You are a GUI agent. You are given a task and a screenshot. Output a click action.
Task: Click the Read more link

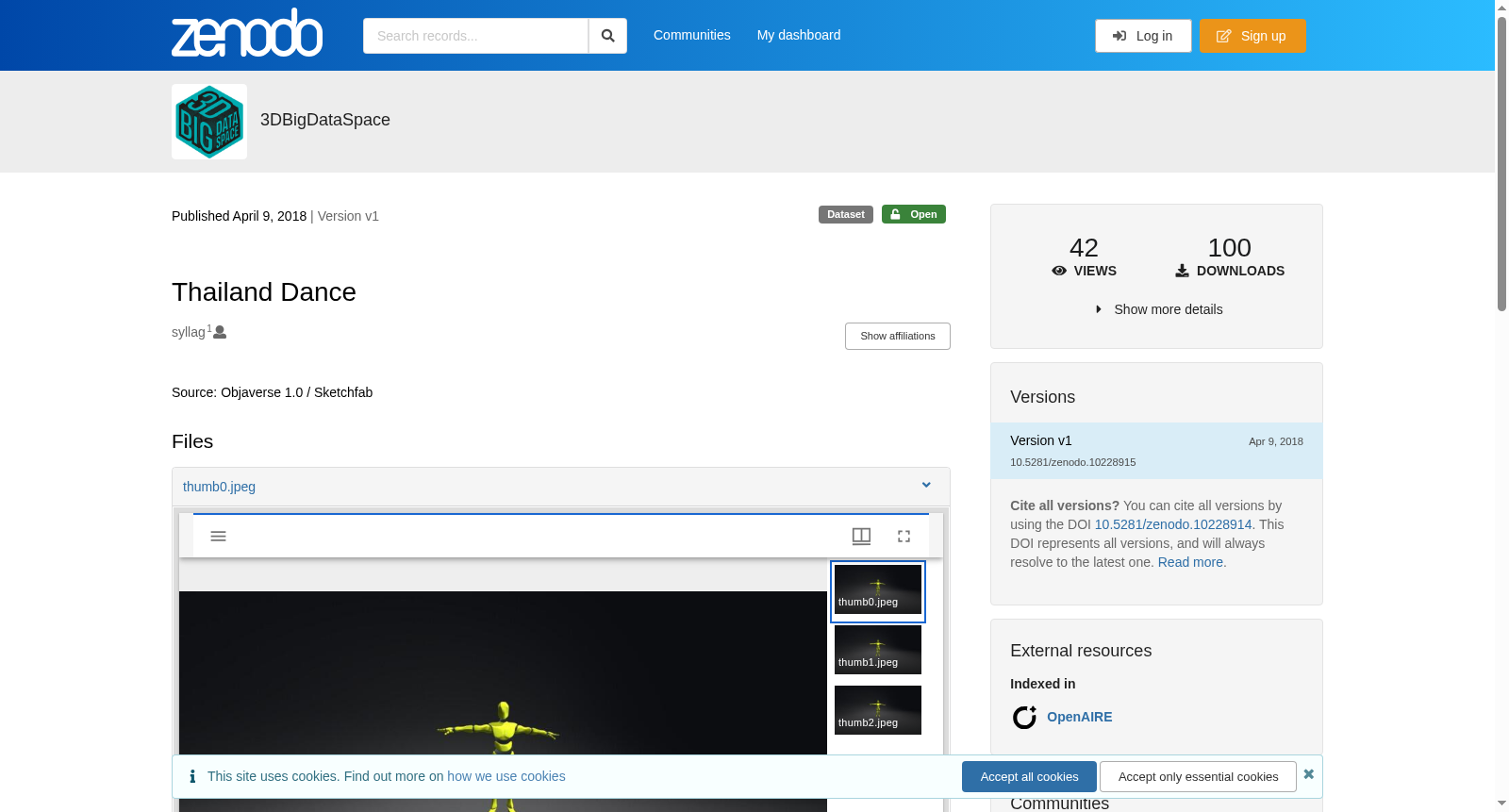[x=1190, y=562]
